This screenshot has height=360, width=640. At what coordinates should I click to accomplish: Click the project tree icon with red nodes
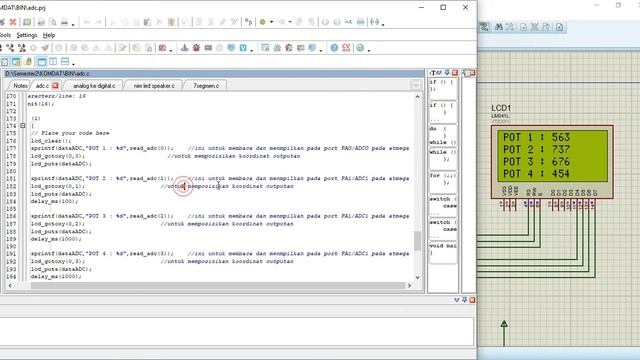(x=10, y=48)
